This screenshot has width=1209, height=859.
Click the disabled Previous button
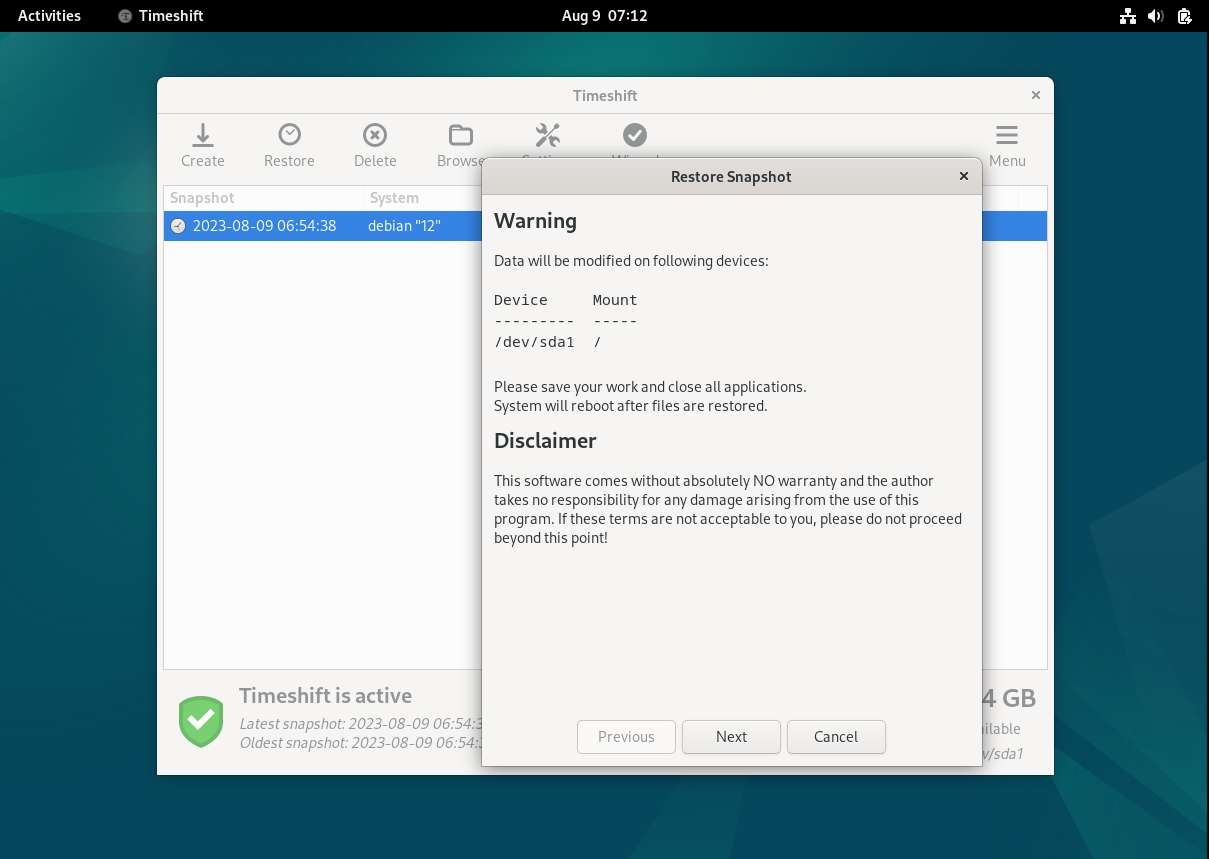(626, 737)
